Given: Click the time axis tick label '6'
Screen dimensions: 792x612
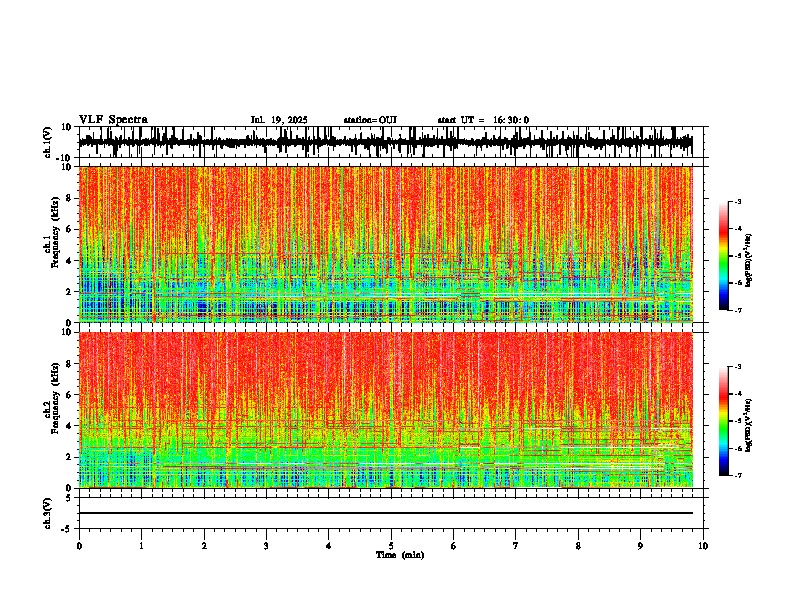Looking at the screenshot, I should coord(454,546).
